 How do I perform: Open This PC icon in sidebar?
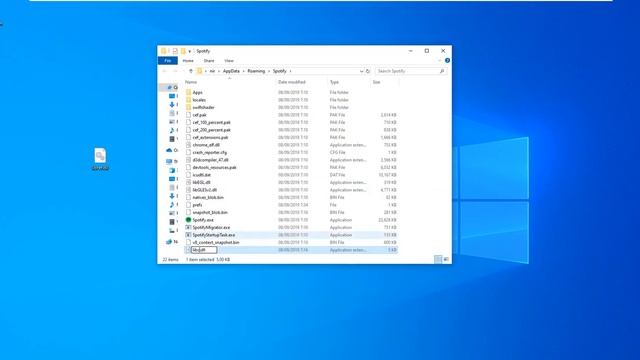(x=169, y=161)
